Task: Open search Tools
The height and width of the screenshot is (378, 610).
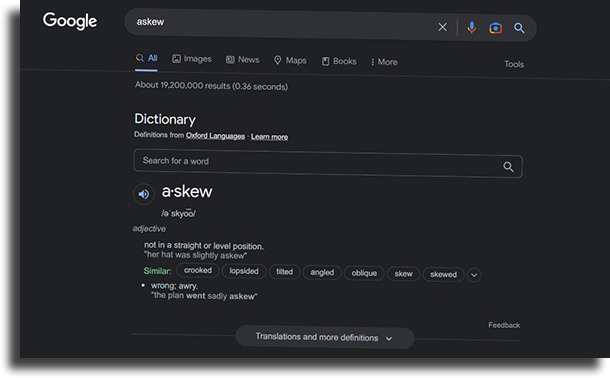Action: coord(514,64)
